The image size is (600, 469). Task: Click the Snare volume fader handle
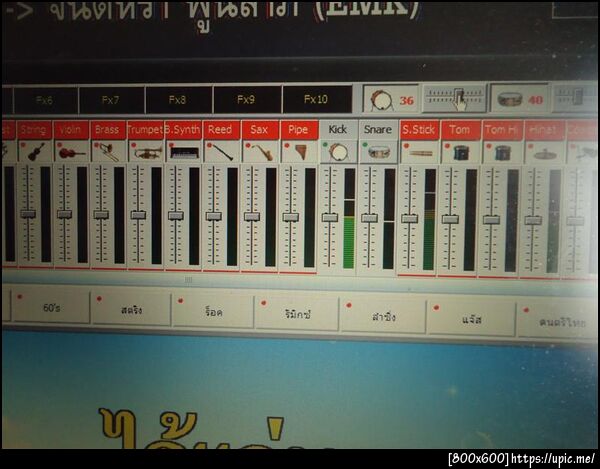(369, 218)
